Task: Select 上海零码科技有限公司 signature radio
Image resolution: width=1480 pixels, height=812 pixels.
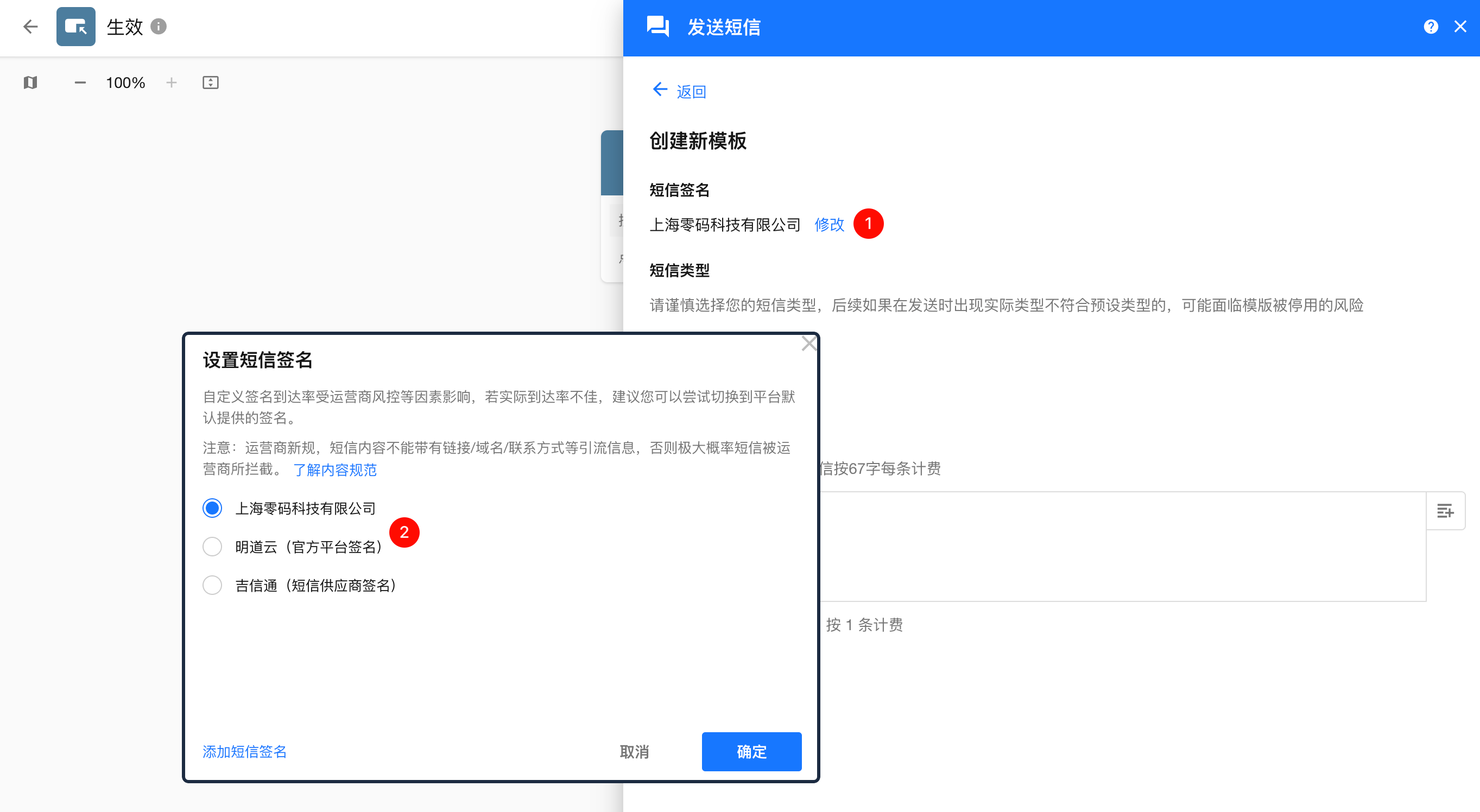Action: click(x=213, y=508)
